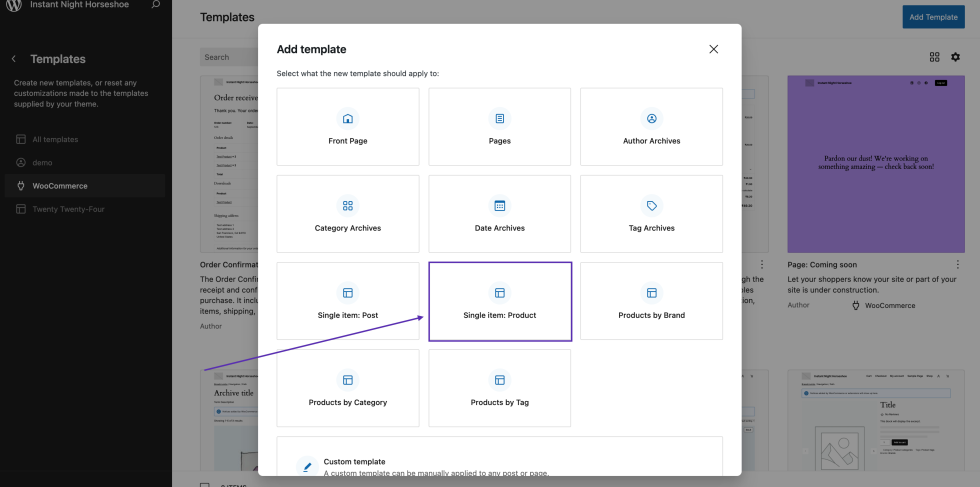
Task: Pick the Author Archives template tile
Action: pyautogui.click(x=651, y=127)
